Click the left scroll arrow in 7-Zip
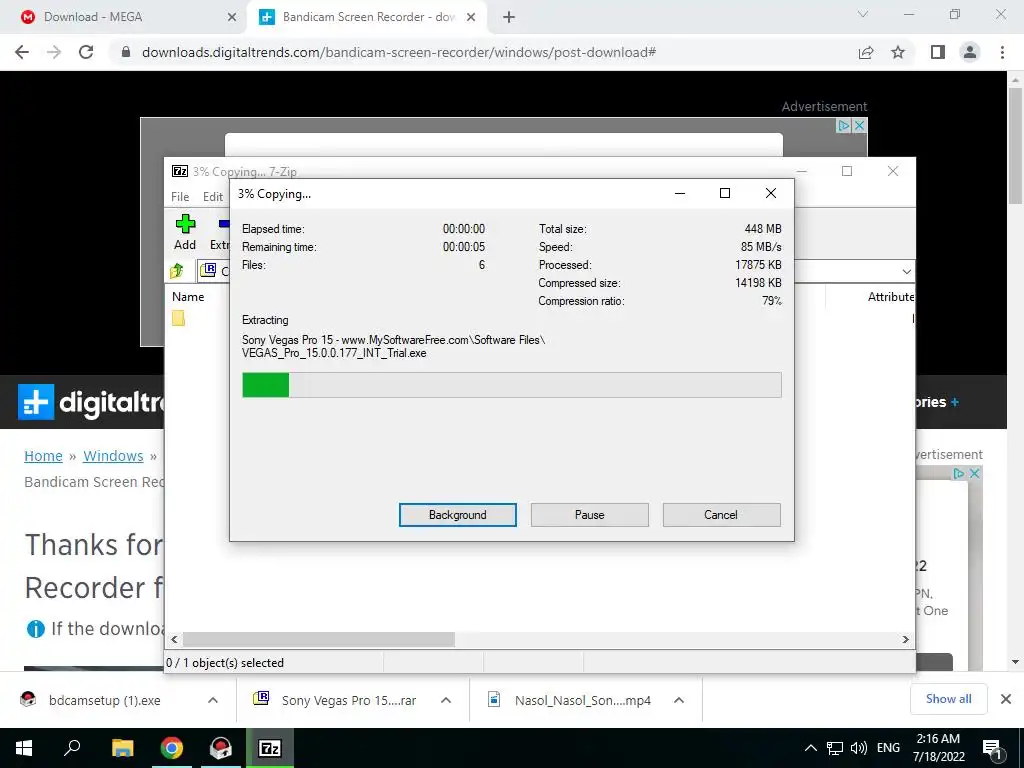Image resolution: width=1024 pixels, height=768 pixels. tap(174, 639)
